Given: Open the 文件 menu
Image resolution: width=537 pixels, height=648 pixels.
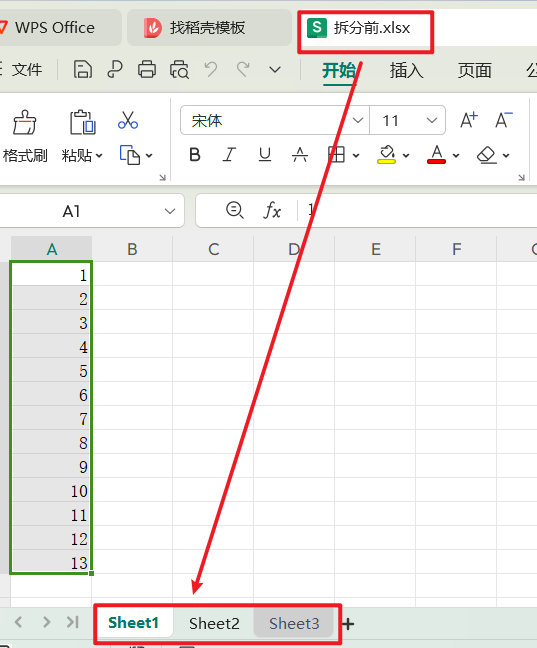Looking at the screenshot, I should [x=26, y=69].
